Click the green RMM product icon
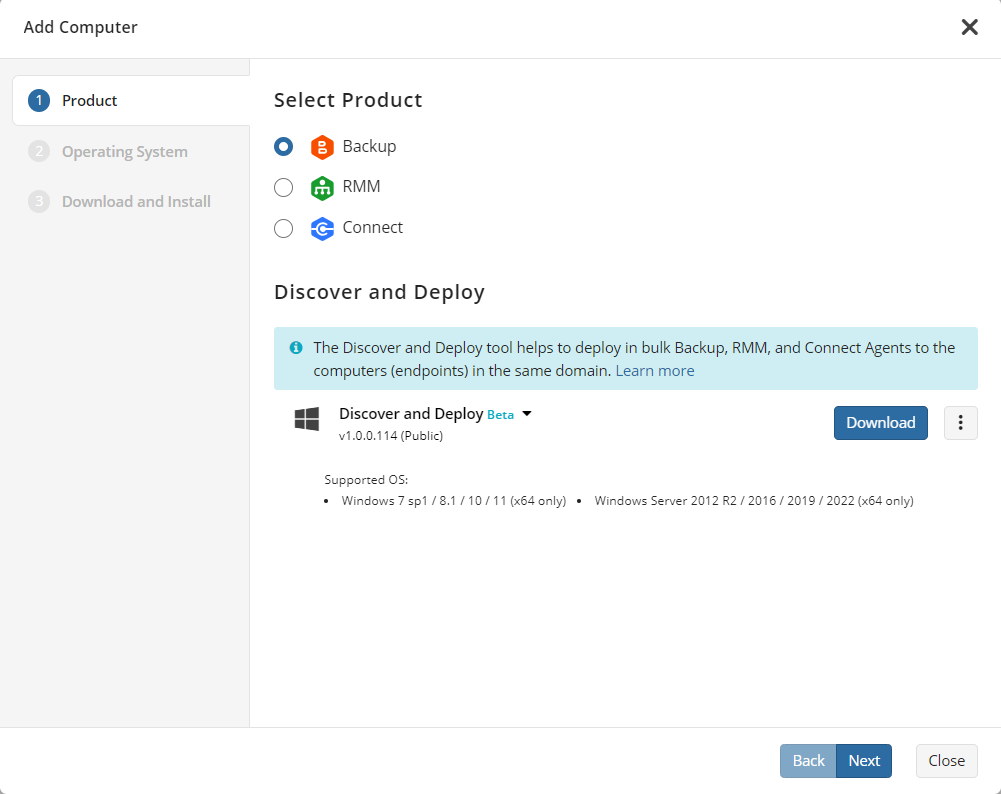 (322, 188)
